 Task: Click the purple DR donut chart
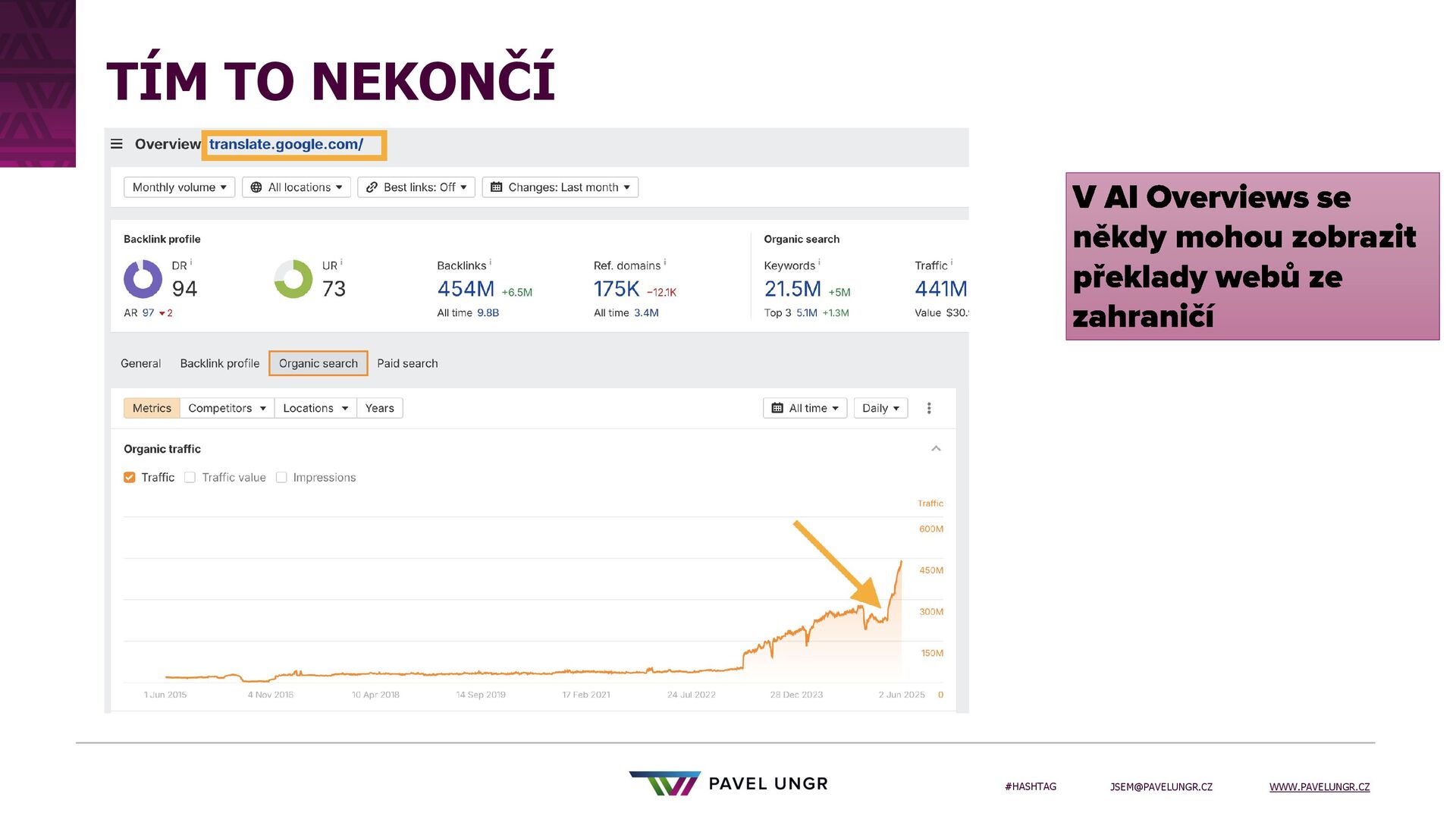coord(143,279)
